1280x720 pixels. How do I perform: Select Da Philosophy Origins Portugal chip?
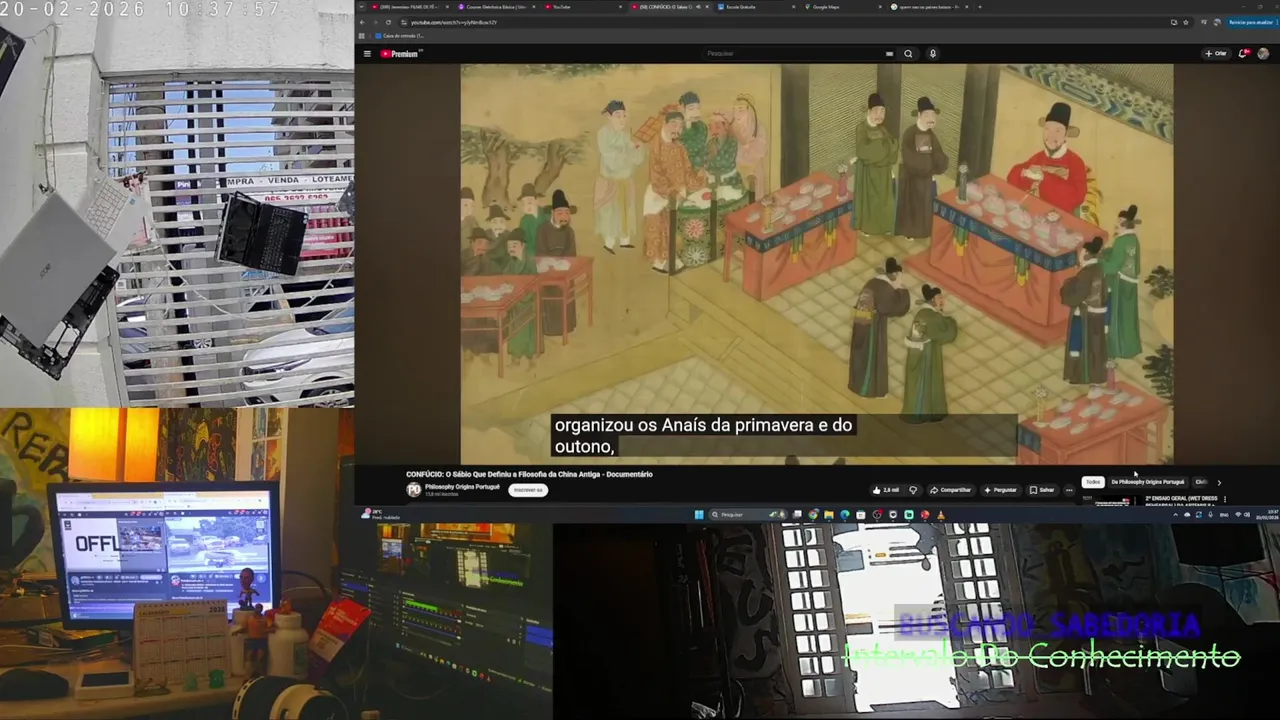(x=1147, y=482)
